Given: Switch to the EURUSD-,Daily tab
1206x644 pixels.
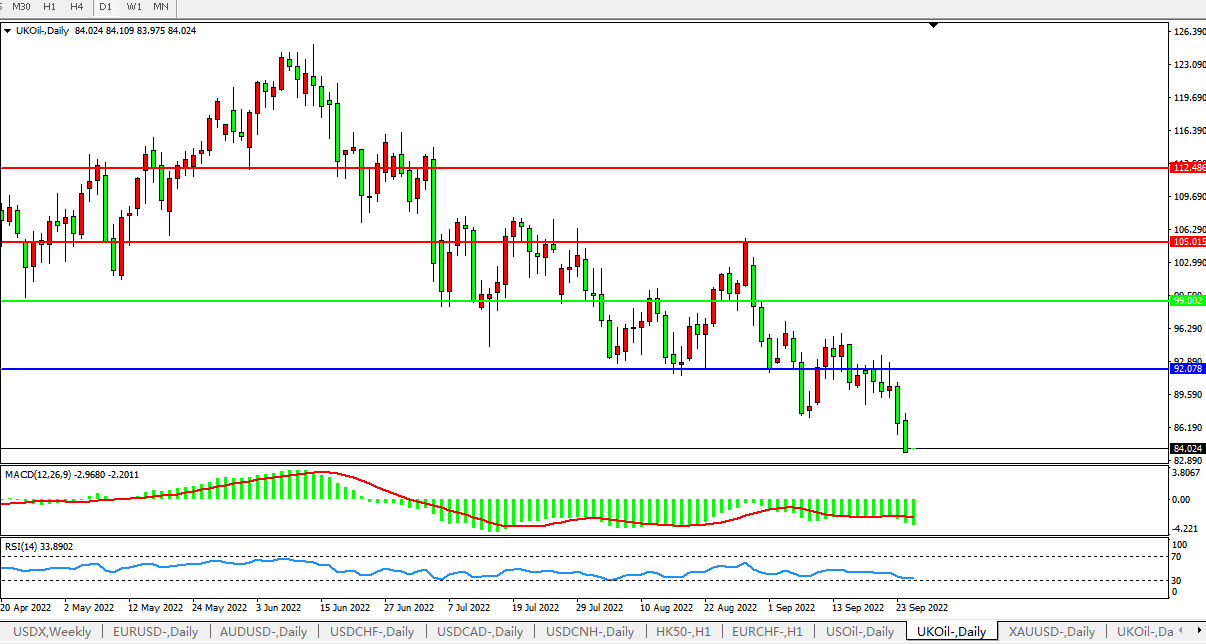Looking at the screenshot, I should 155,632.
